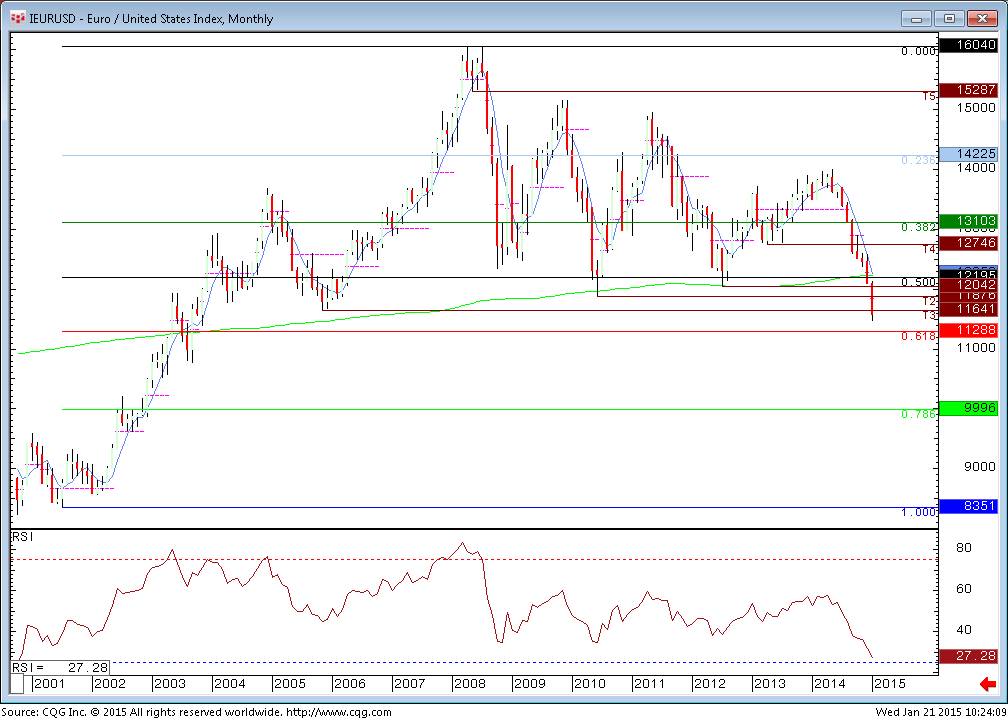Image resolution: width=1008 pixels, height=720 pixels.
Task: Maximize the IEURUSD chart window
Action: [949, 18]
